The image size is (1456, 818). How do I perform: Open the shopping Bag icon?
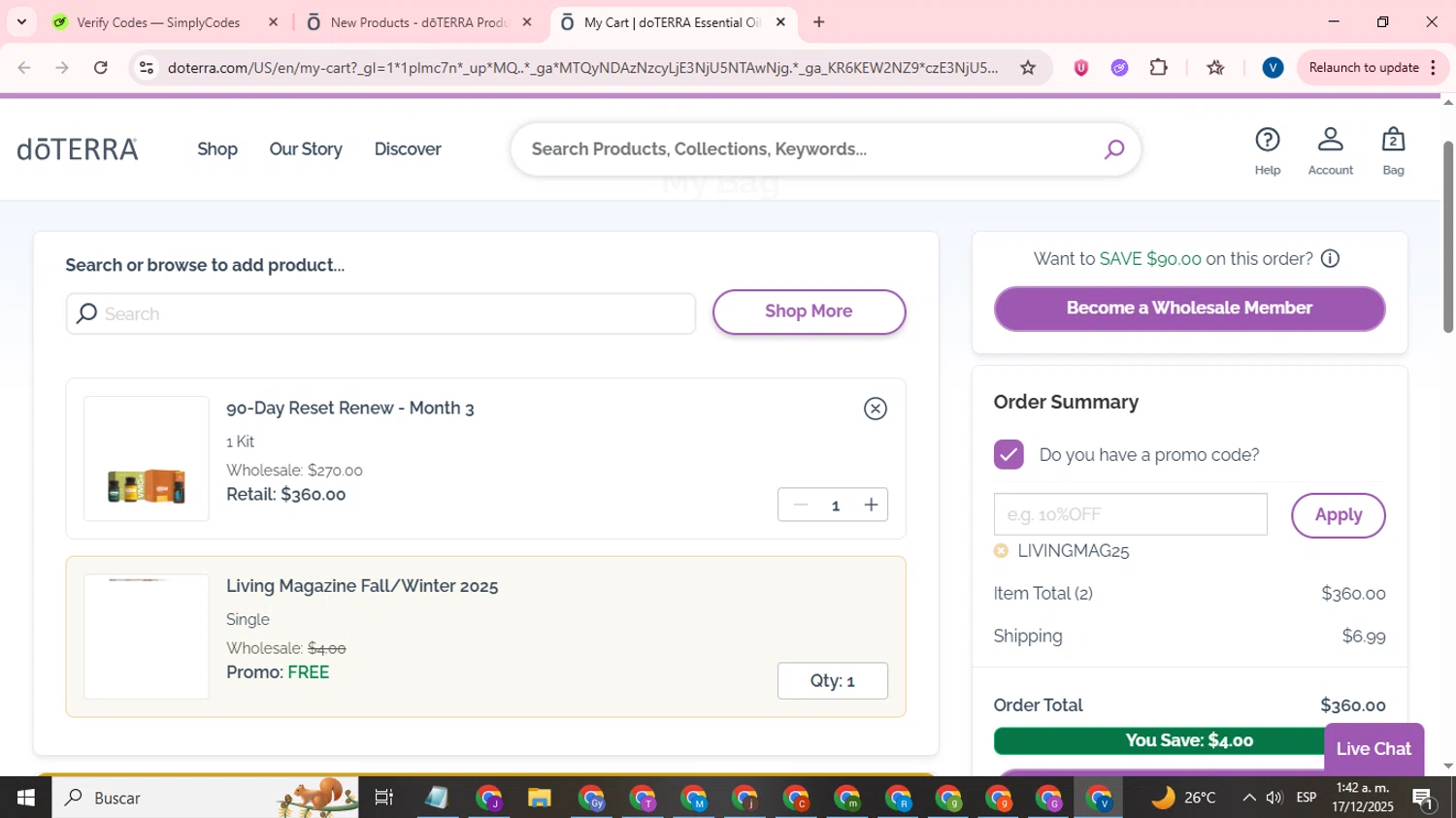coord(1393,150)
